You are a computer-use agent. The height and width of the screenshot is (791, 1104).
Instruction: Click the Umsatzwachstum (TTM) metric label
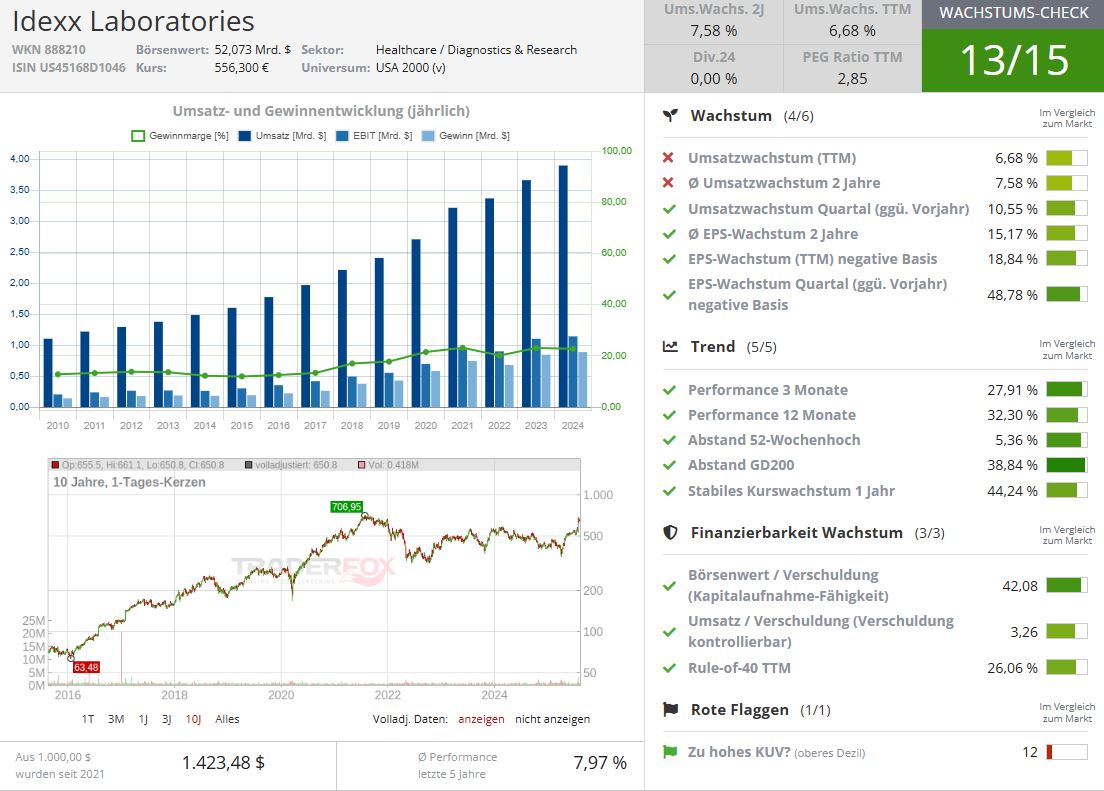[772, 158]
